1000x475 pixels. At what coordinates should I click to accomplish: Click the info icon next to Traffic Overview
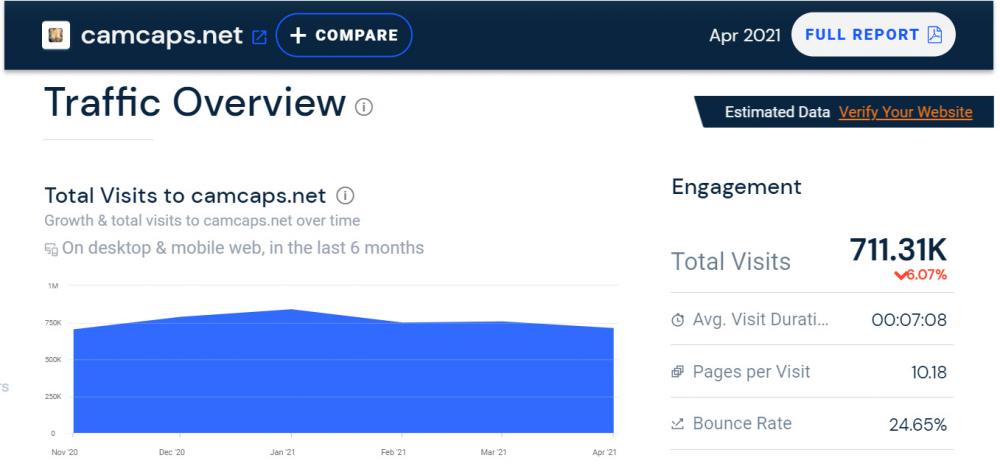point(364,106)
